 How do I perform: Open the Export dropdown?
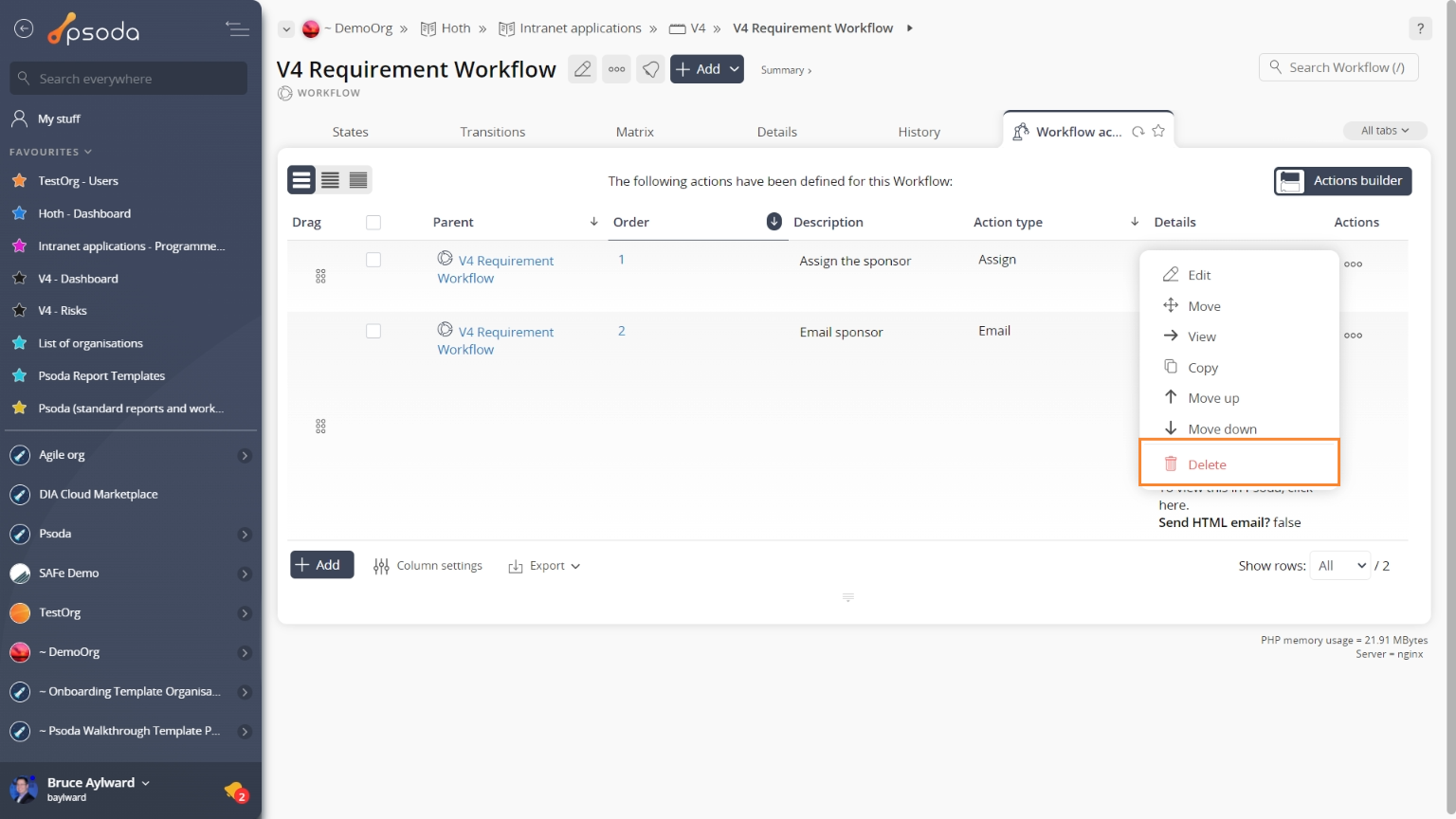click(x=544, y=566)
